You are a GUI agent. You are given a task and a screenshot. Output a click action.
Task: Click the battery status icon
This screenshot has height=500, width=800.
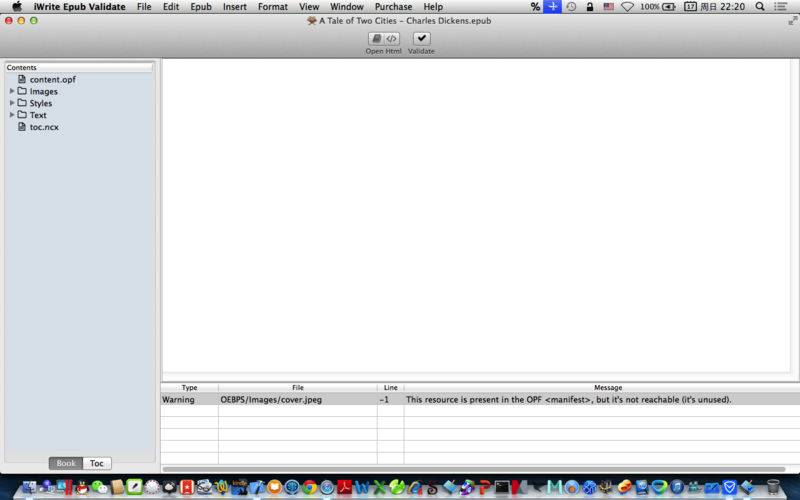[668, 7]
